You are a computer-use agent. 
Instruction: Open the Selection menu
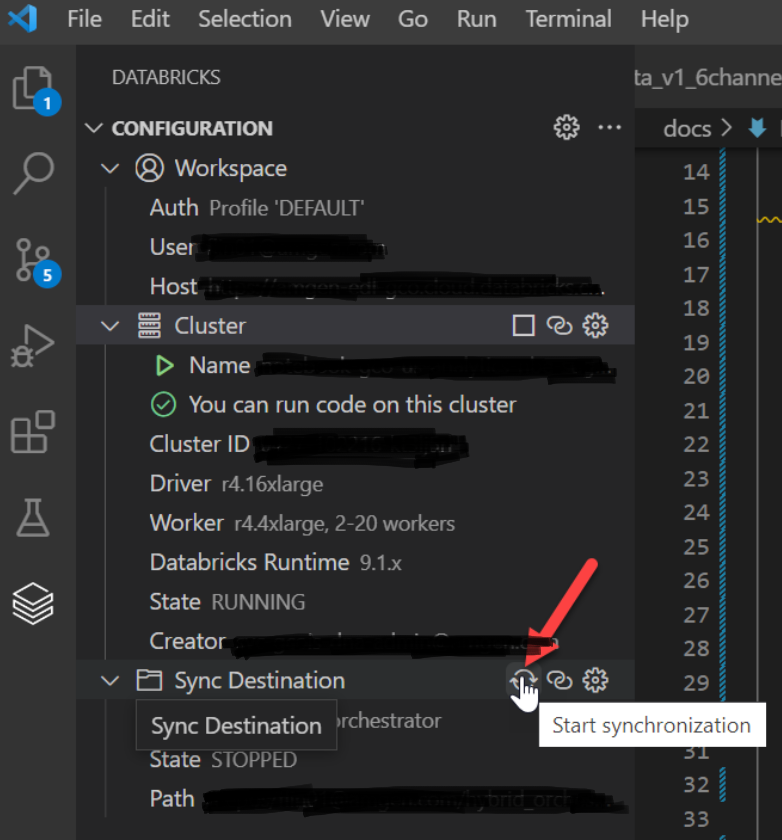coord(247,19)
